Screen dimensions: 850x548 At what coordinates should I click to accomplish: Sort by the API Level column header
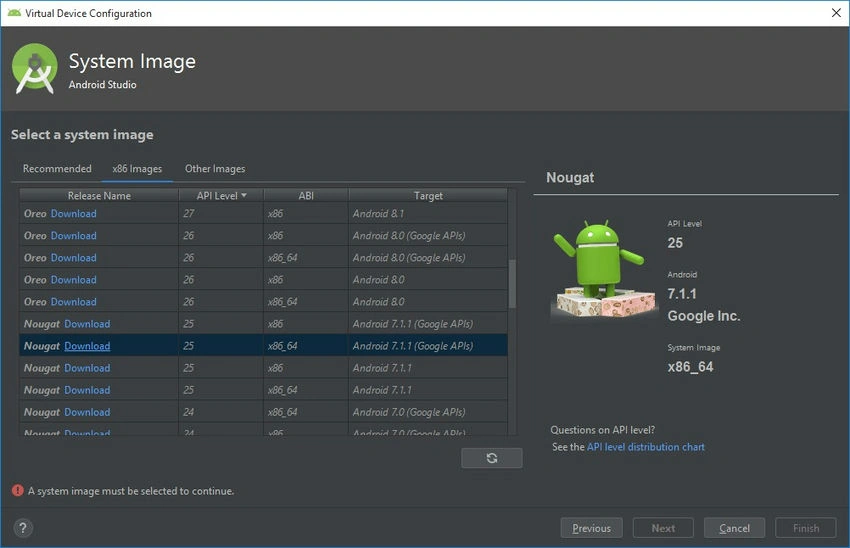[221, 196]
